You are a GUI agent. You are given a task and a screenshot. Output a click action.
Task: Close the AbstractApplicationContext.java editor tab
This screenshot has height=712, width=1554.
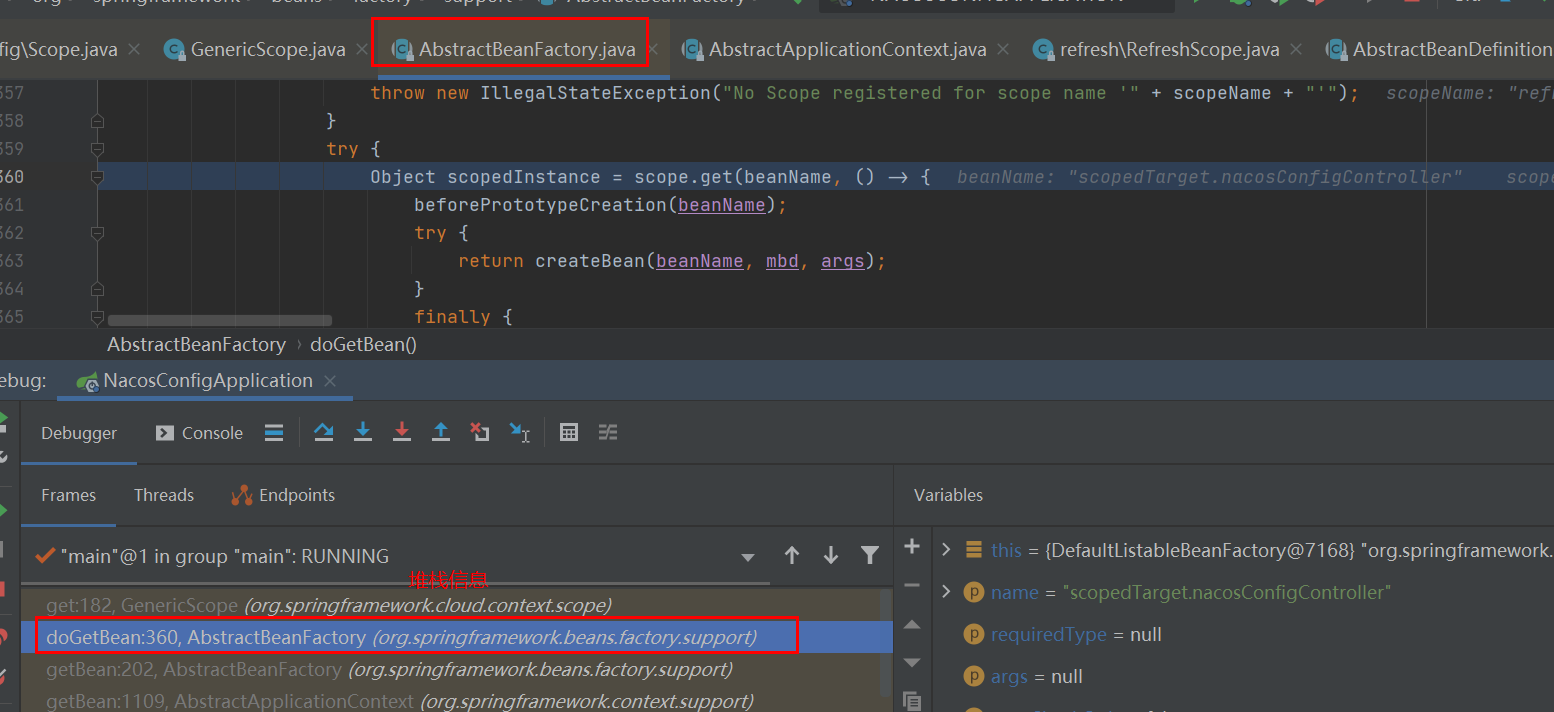[1003, 49]
